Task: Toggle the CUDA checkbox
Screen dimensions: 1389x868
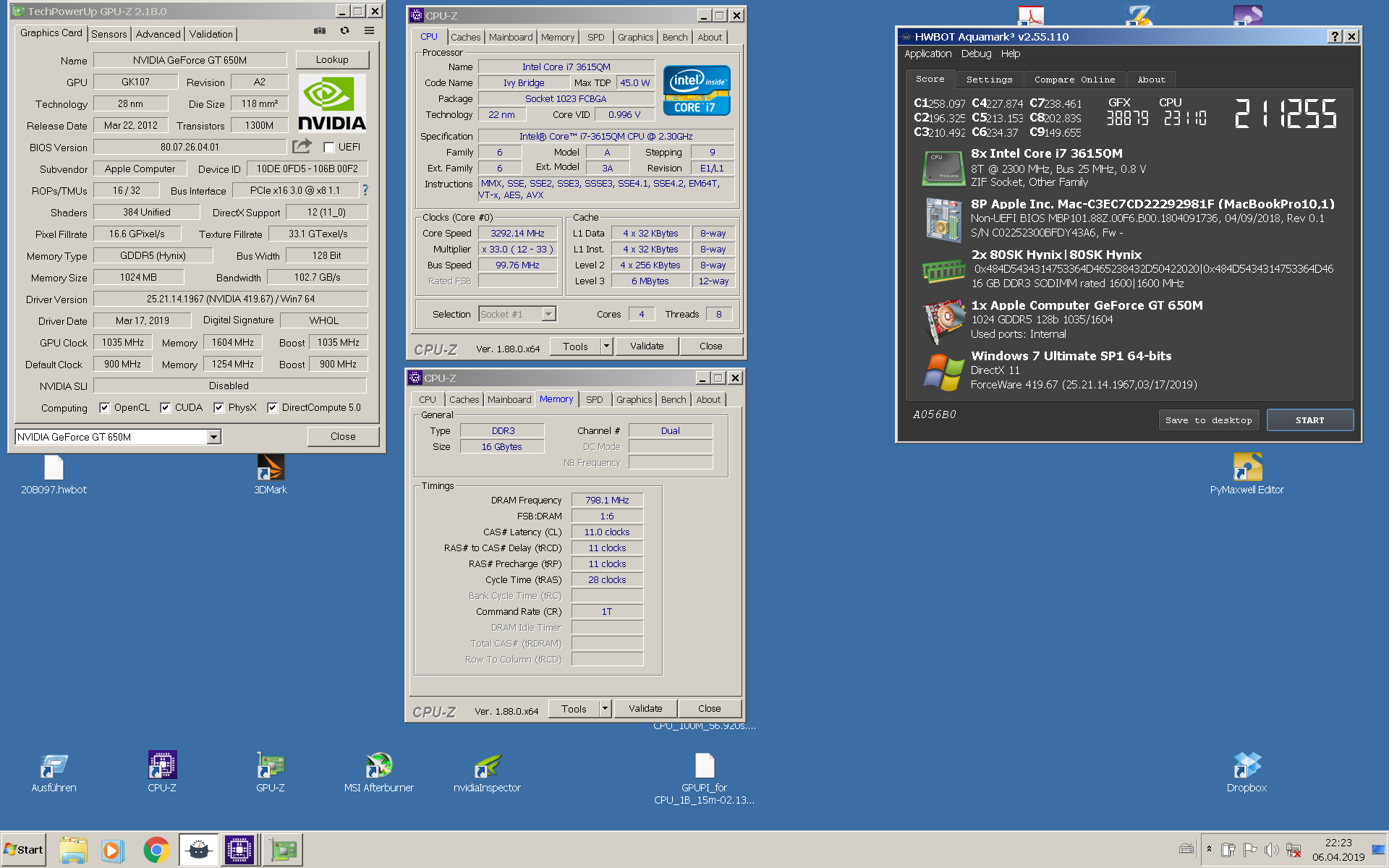Action: point(165,407)
